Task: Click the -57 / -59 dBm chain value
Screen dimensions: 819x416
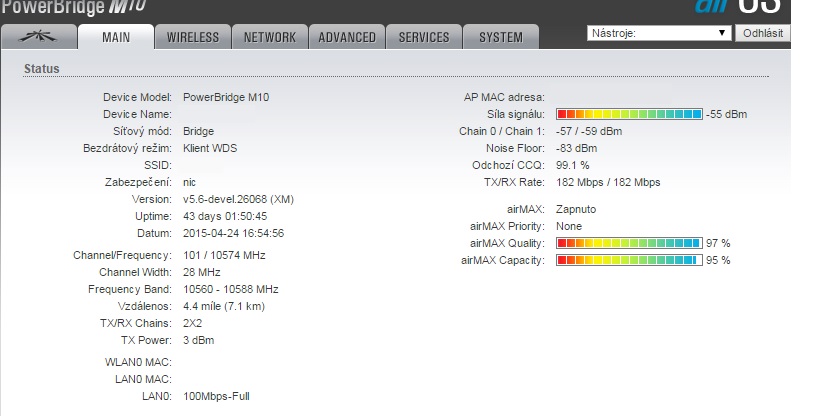Action: click(x=589, y=131)
